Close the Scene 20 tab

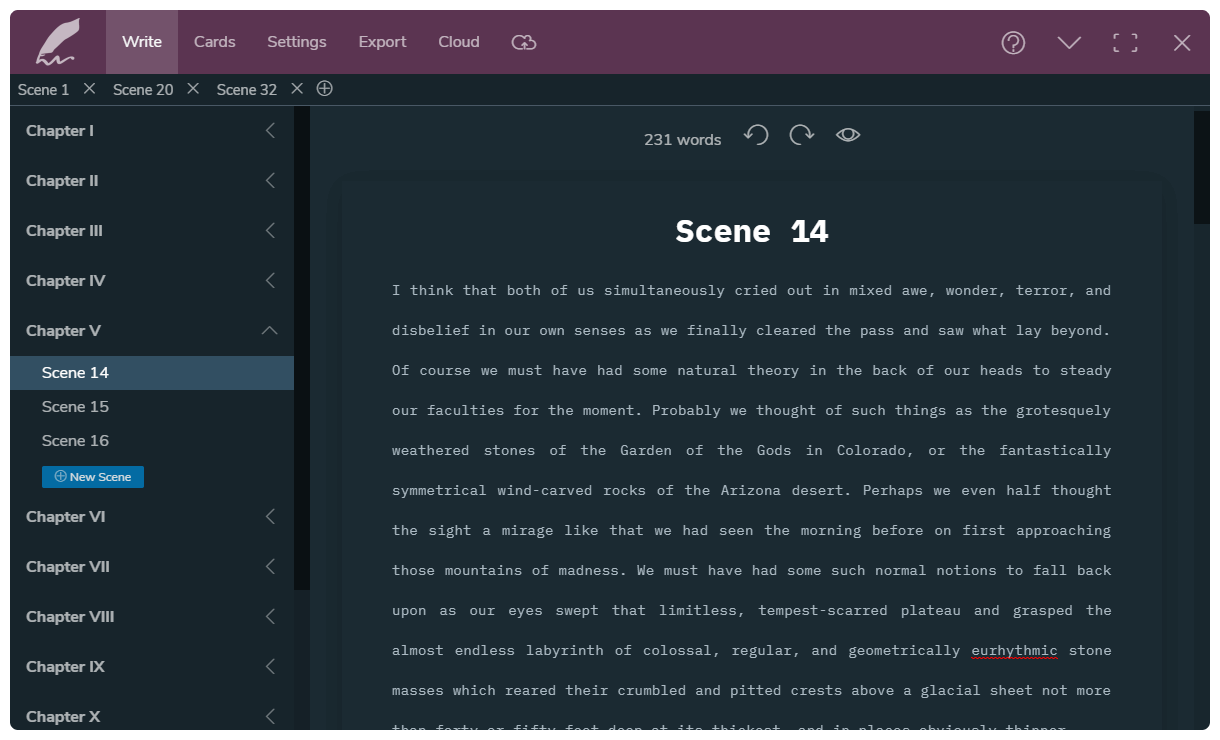click(193, 89)
